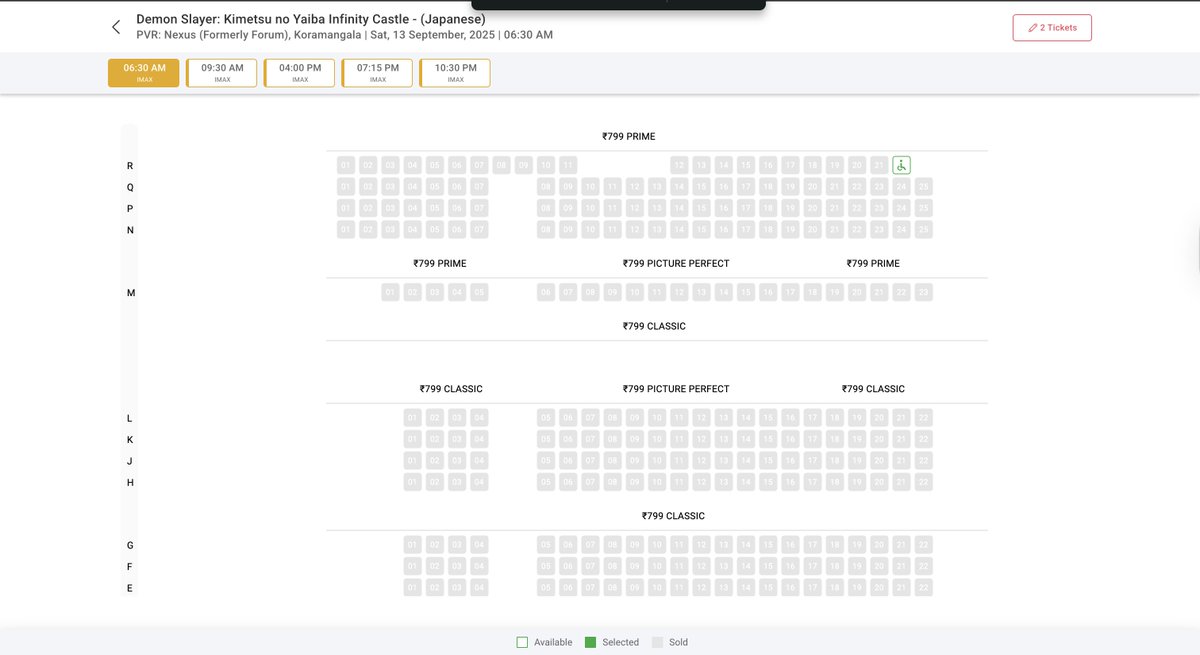Select seat Q25 at the row end

point(923,186)
